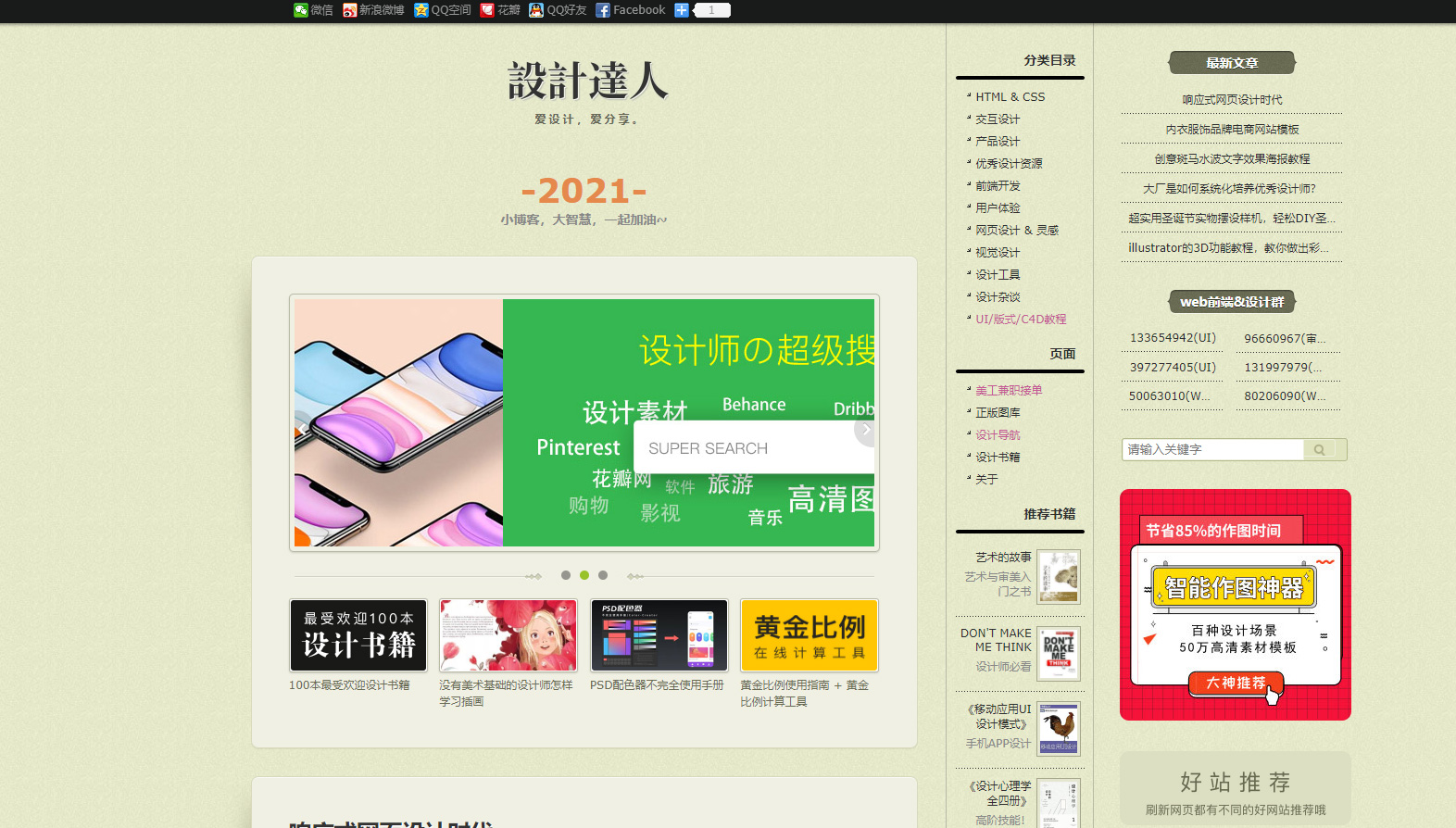Go to next carousel slide arrow

pyautogui.click(x=865, y=430)
